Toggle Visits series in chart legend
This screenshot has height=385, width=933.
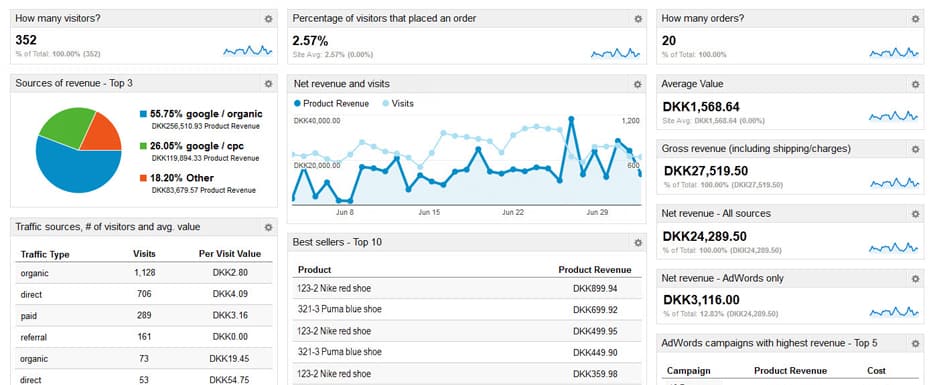point(397,104)
